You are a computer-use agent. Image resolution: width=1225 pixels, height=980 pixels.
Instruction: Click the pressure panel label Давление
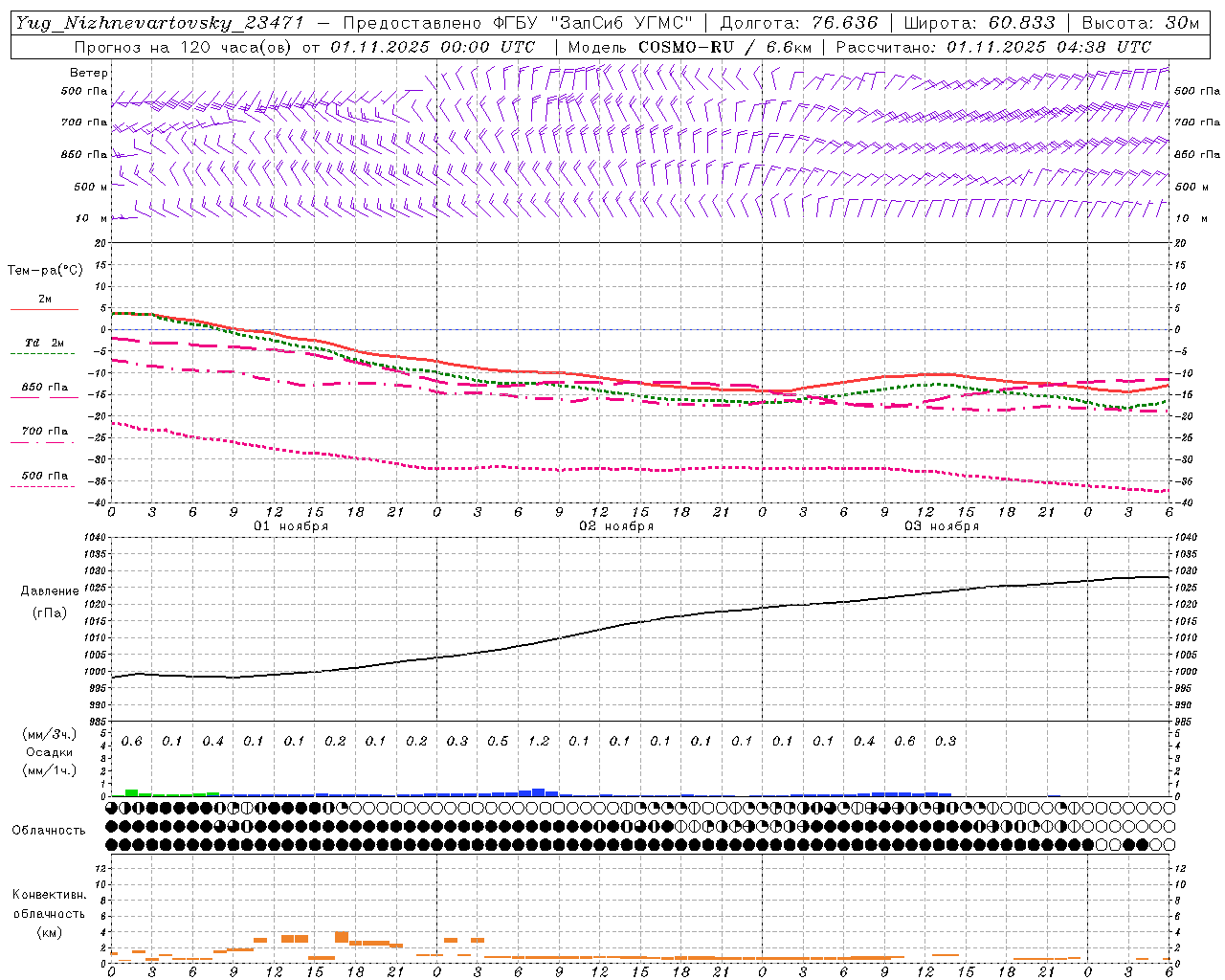[50, 591]
